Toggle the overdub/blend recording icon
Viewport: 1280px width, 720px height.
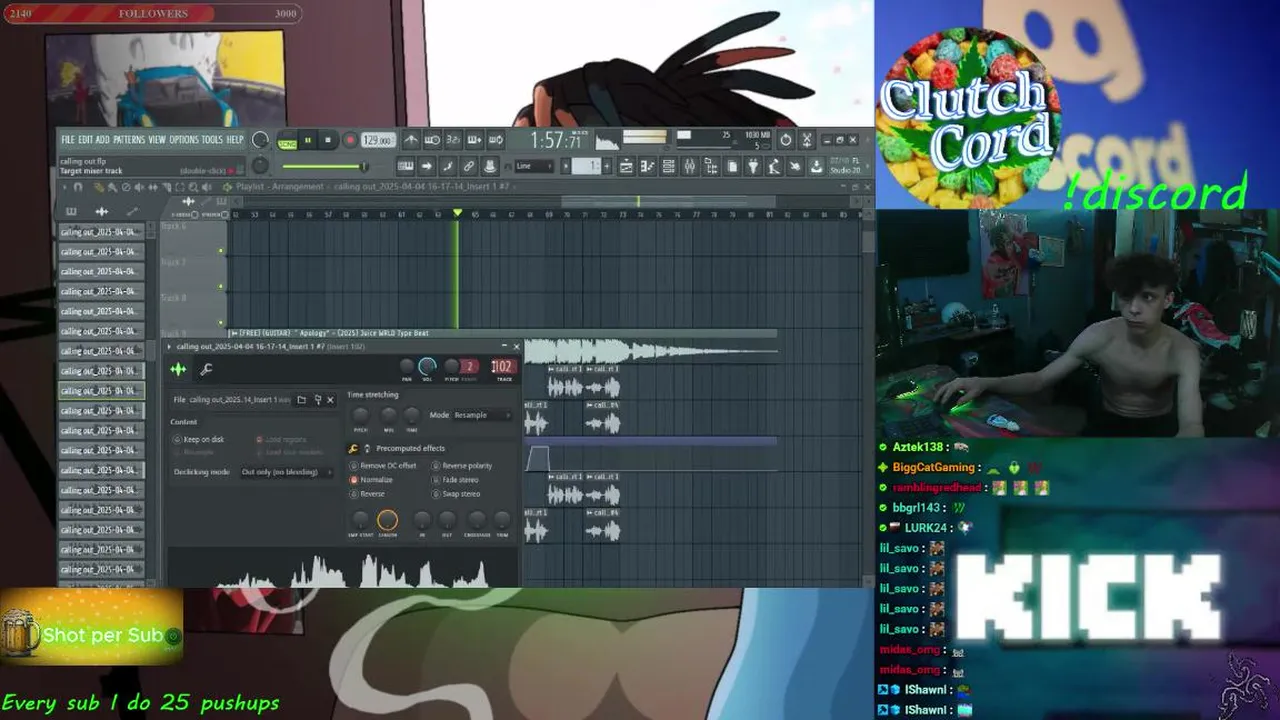[x=474, y=140]
